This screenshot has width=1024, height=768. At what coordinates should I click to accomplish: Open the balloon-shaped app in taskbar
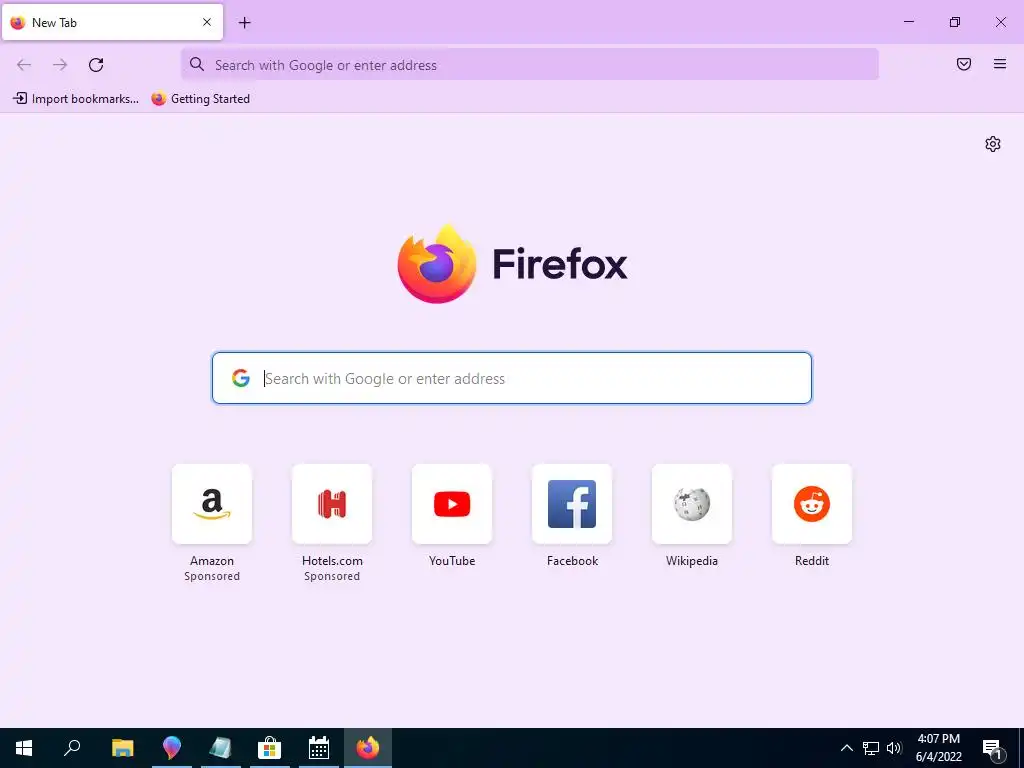click(171, 748)
